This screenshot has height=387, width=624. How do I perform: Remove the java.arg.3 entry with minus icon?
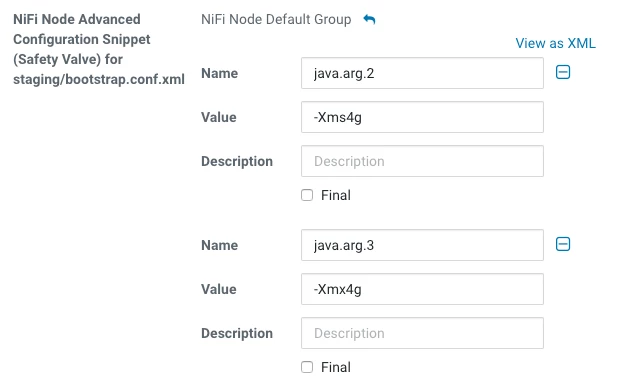(563, 244)
